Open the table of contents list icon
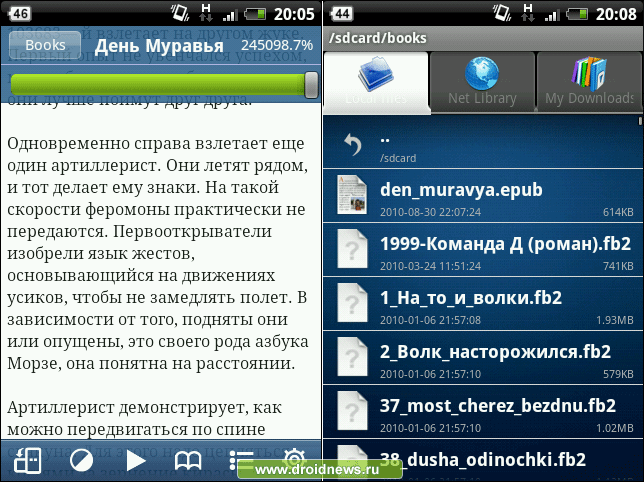This screenshot has width=644, height=482. [x=242, y=459]
